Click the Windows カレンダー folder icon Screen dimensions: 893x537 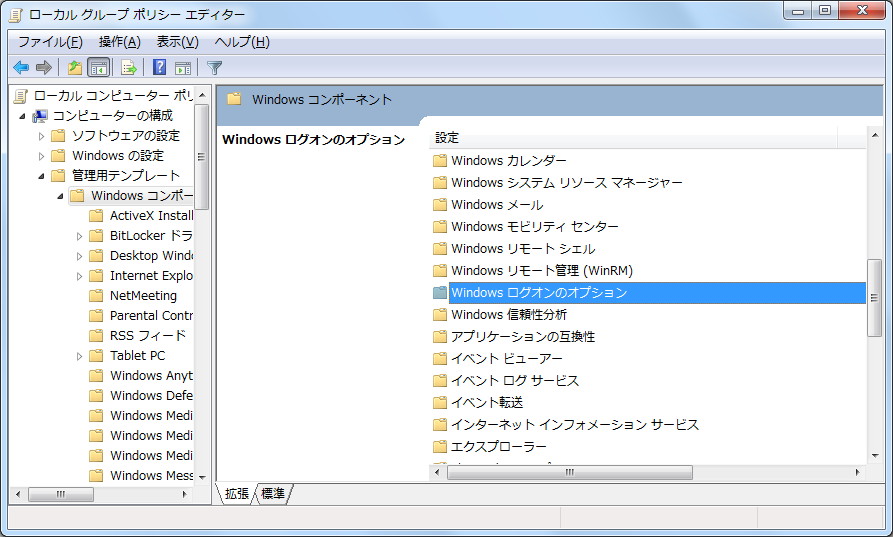point(439,161)
